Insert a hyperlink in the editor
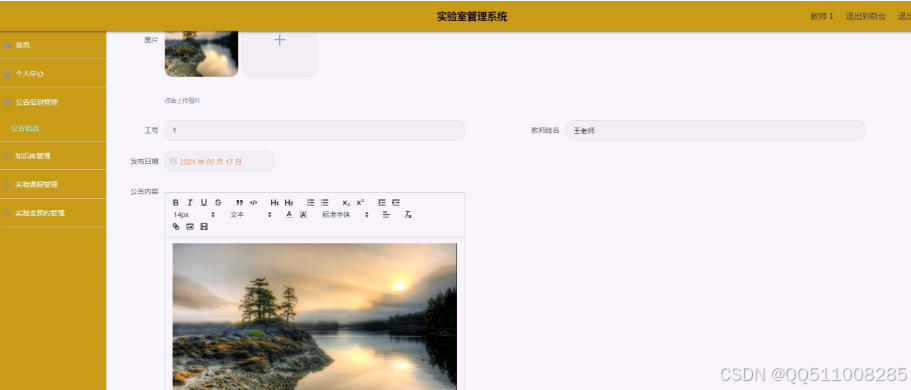 tap(176, 227)
